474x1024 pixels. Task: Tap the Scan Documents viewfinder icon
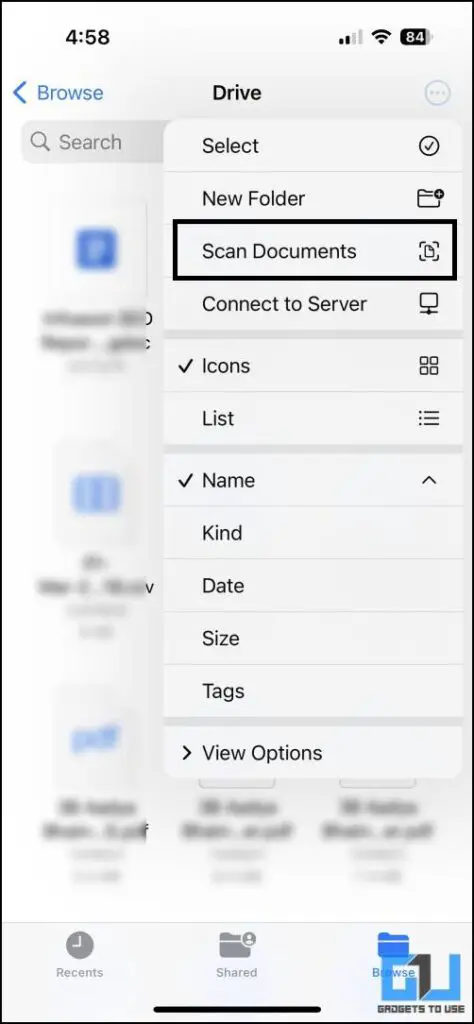429,251
